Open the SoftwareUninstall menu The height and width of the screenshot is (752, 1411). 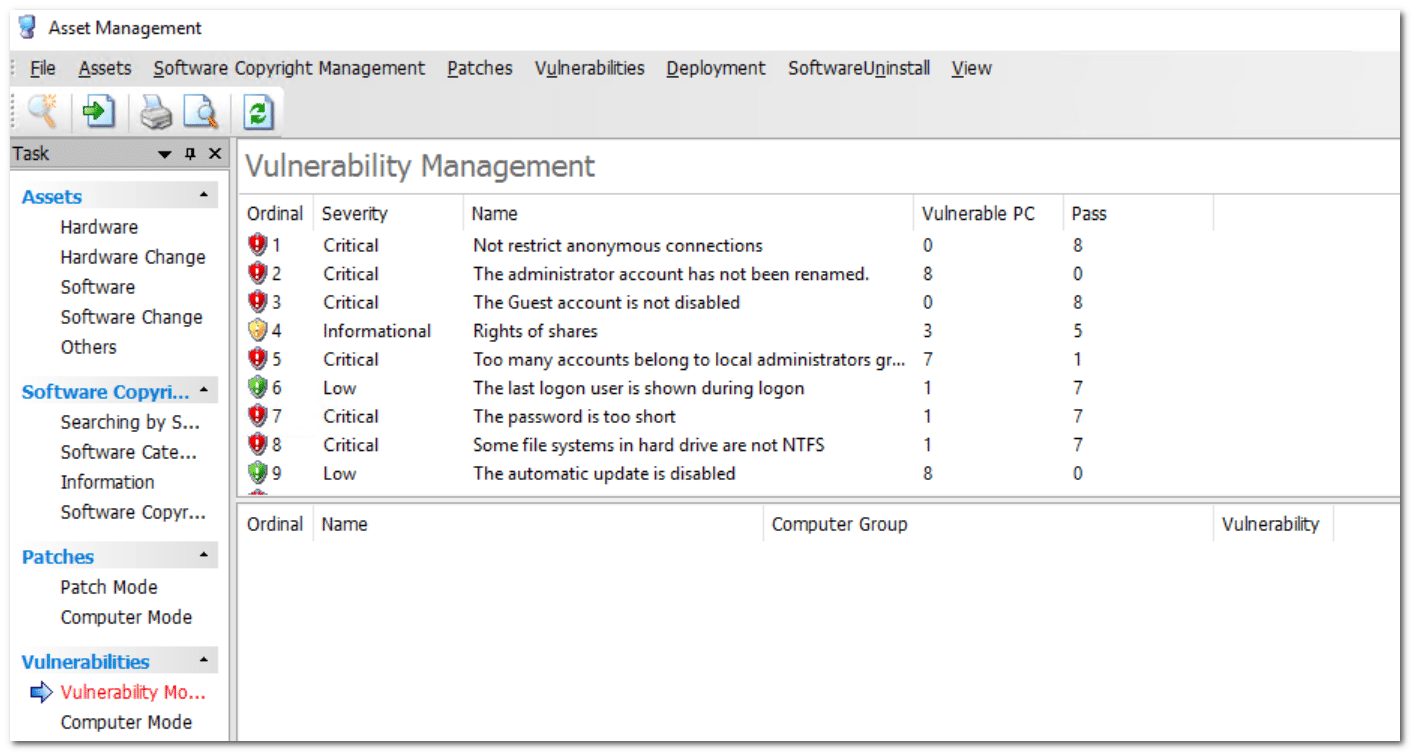(x=858, y=68)
